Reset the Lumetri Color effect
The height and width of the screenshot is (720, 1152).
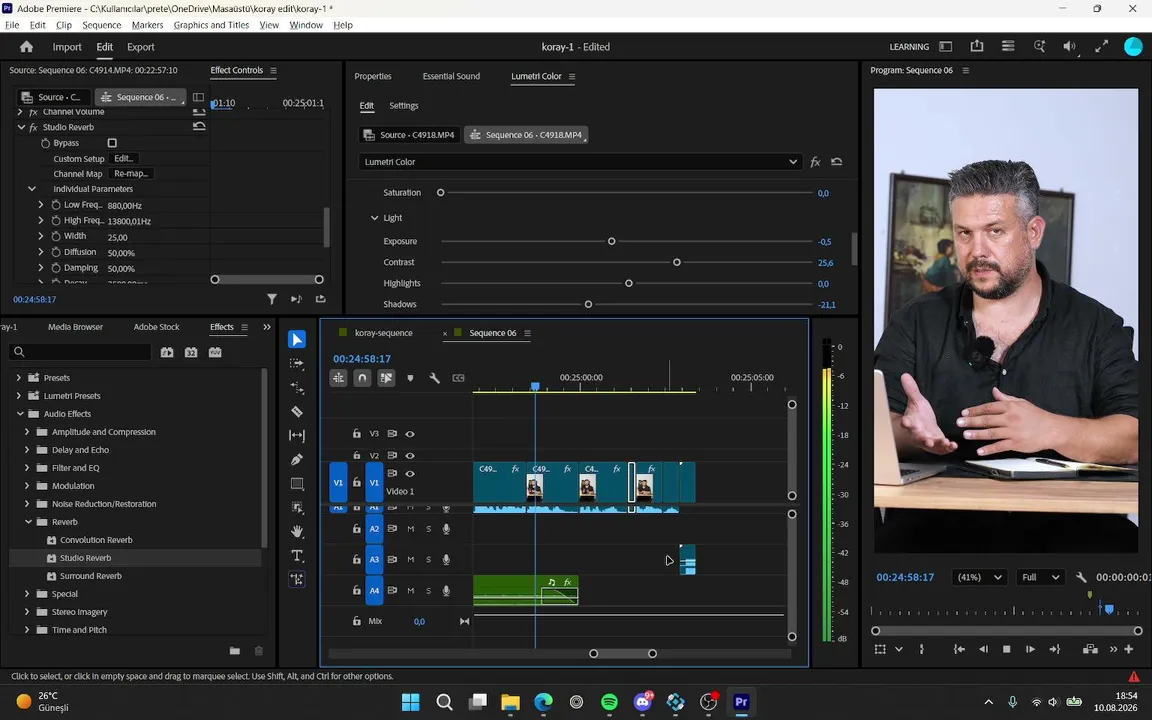pyautogui.click(x=836, y=162)
